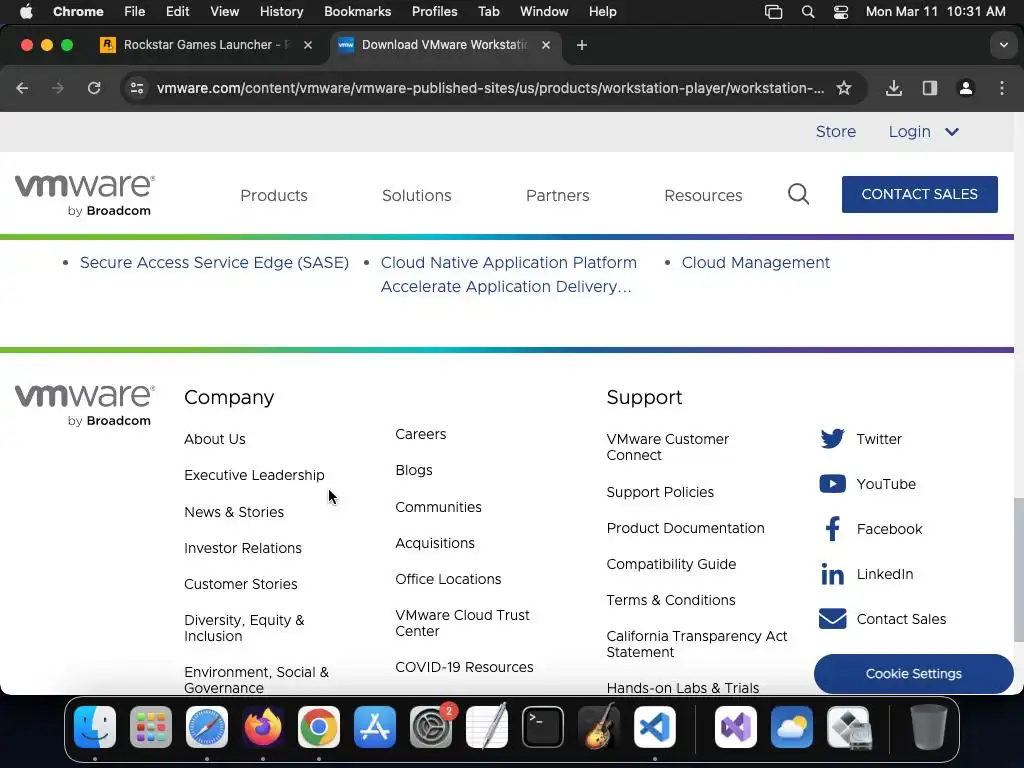The width and height of the screenshot is (1024, 768).
Task: Open the Office Locations link
Action: point(448,579)
